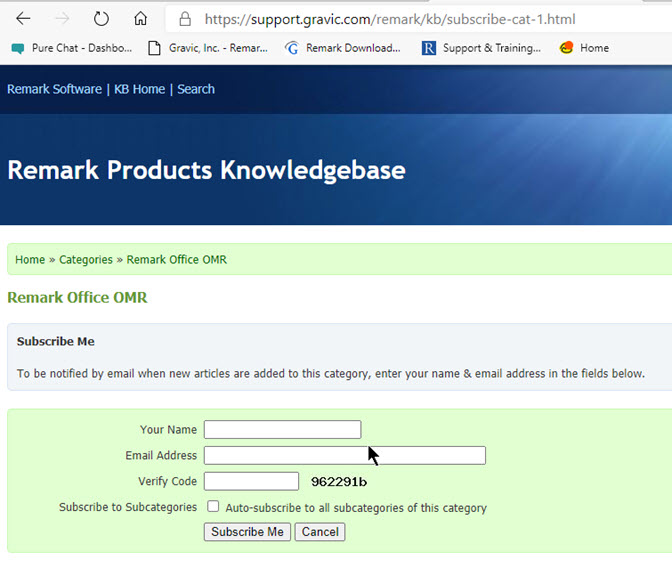The height and width of the screenshot is (584, 672).
Task: Click the Subscribe Me button
Action: [x=247, y=532]
